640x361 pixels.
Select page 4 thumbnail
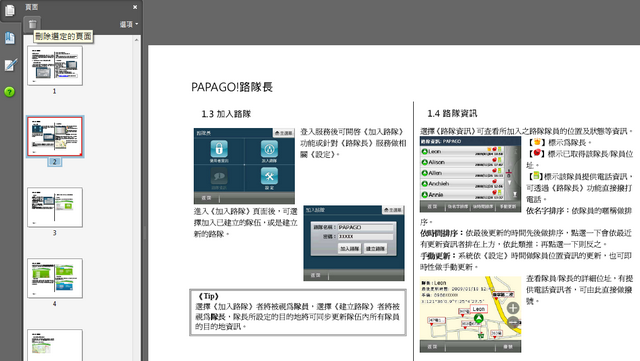coord(55,278)
